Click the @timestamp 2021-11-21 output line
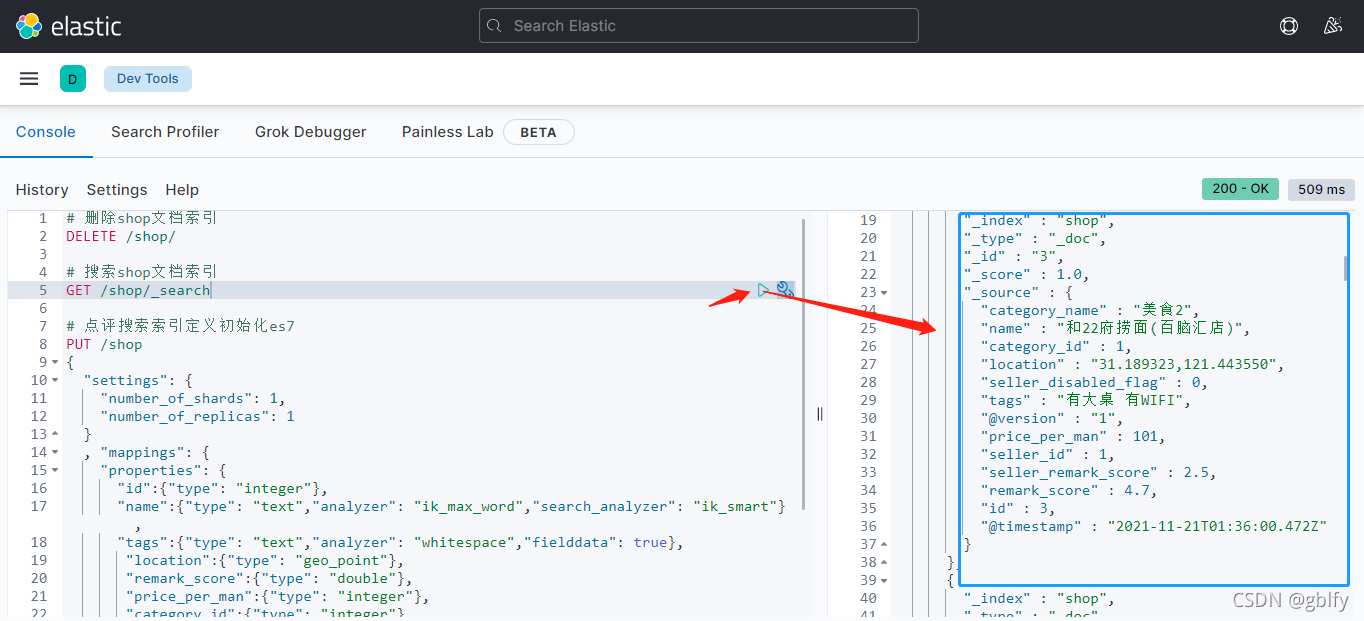This screenshot has width=1364, height=621. point(1154,526)
